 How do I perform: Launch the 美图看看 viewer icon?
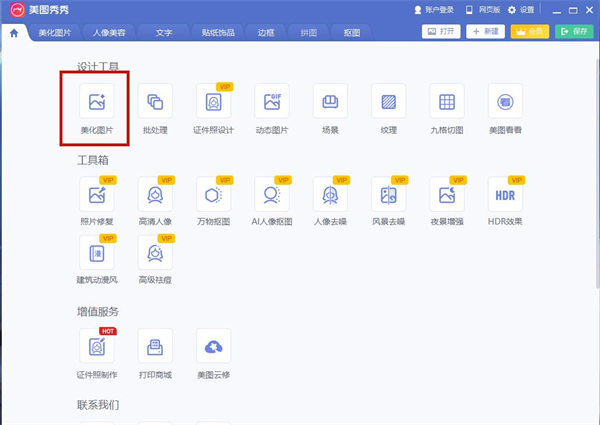click(x=505, y=101)
